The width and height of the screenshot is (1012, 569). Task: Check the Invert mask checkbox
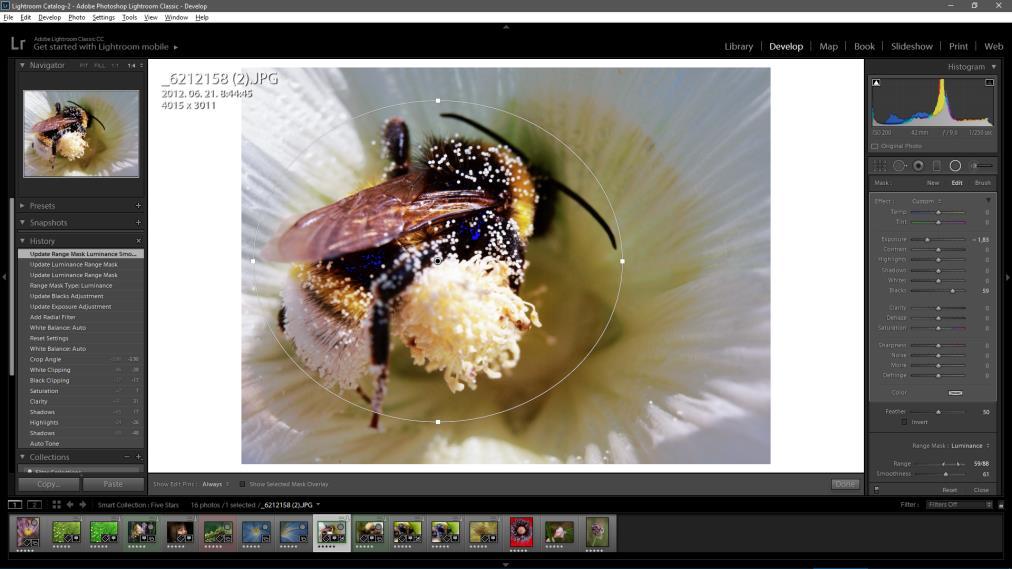coord(904,422)
